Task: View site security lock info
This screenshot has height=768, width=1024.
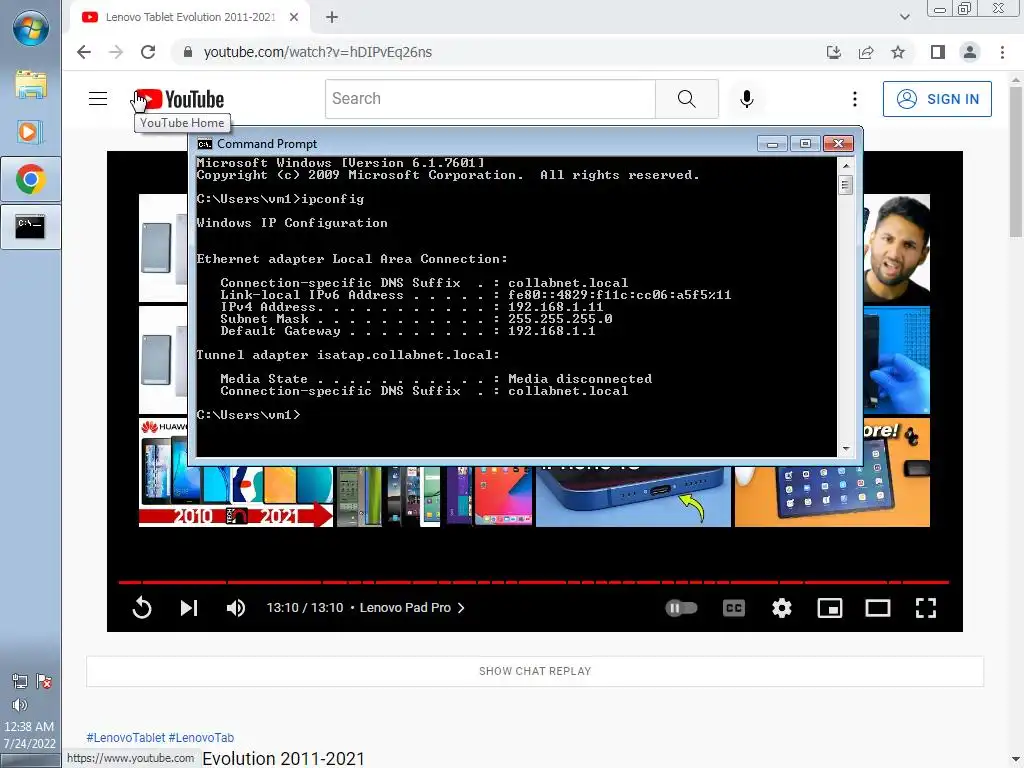Action: pos(188,52)
